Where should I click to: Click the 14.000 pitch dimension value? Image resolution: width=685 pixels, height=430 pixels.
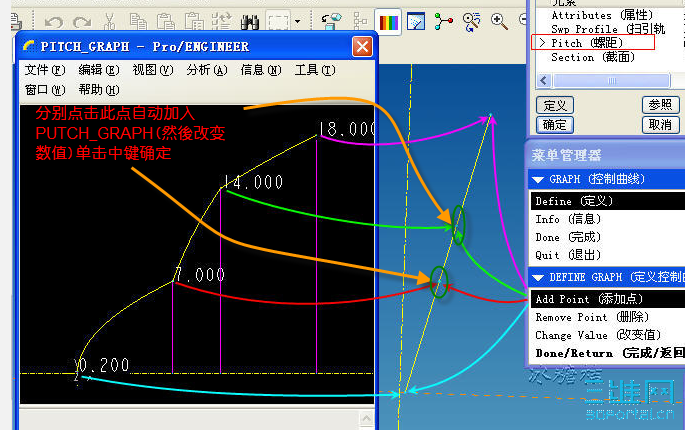[x=253, y=182]
